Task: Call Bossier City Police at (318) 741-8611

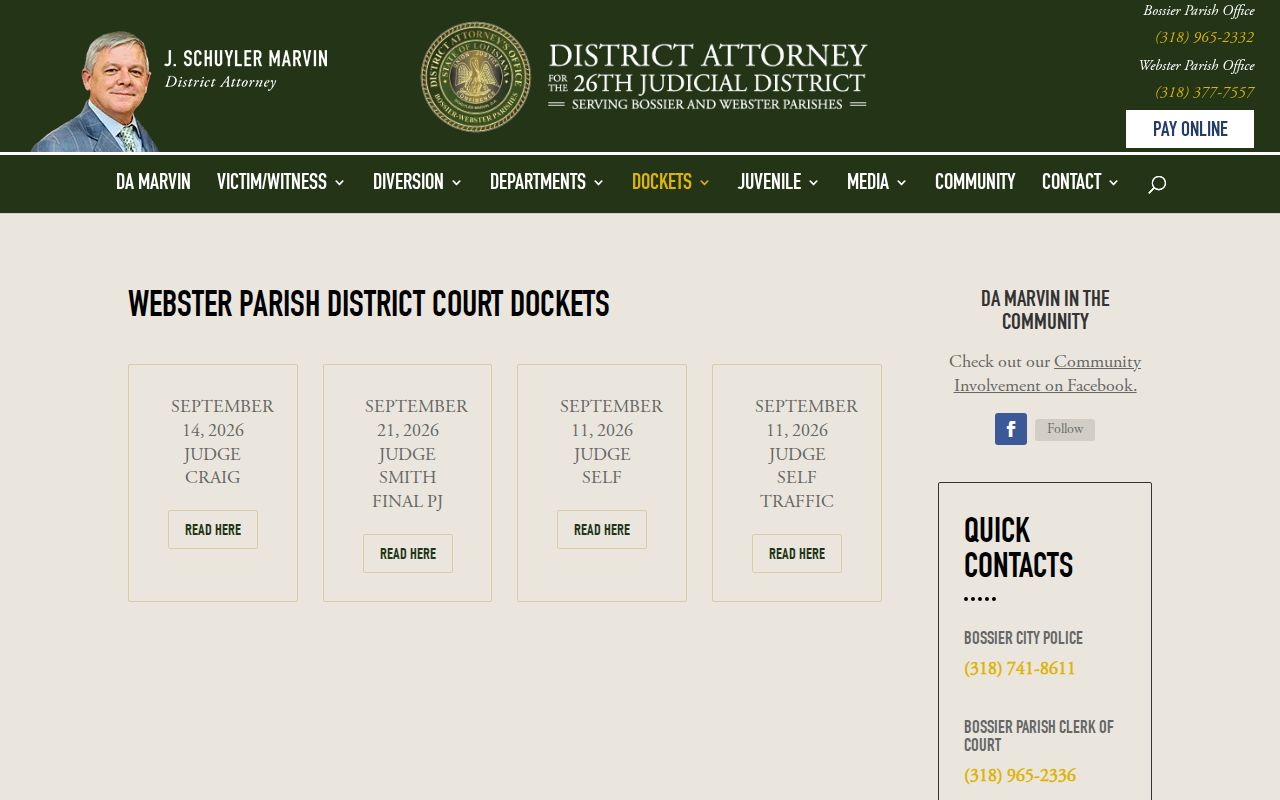Action: pos(1020,668)
